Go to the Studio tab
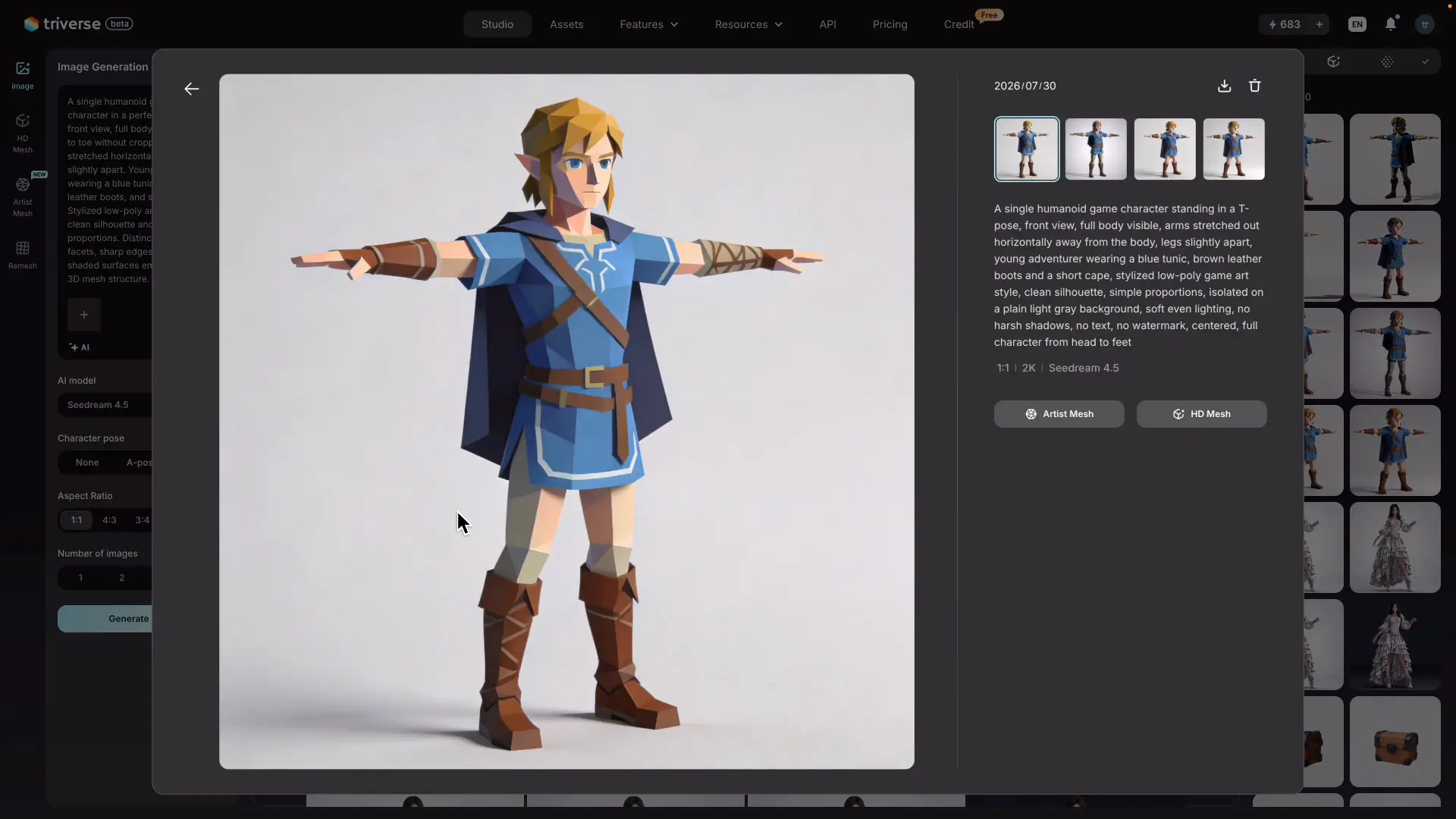The height and width of the screenshot is (819, 1456). pos(497,24)
